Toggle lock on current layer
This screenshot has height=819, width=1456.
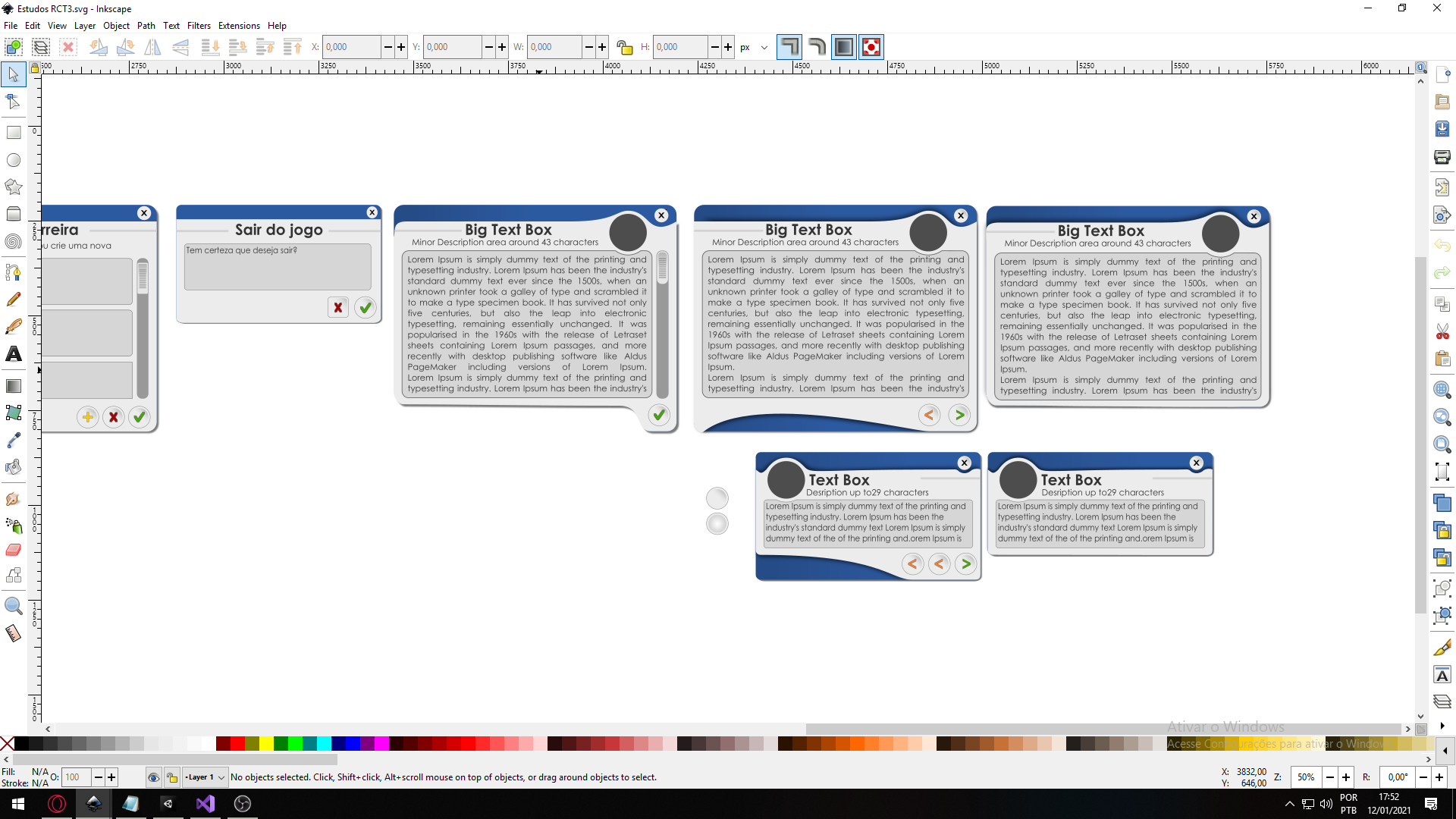(172, 777)
